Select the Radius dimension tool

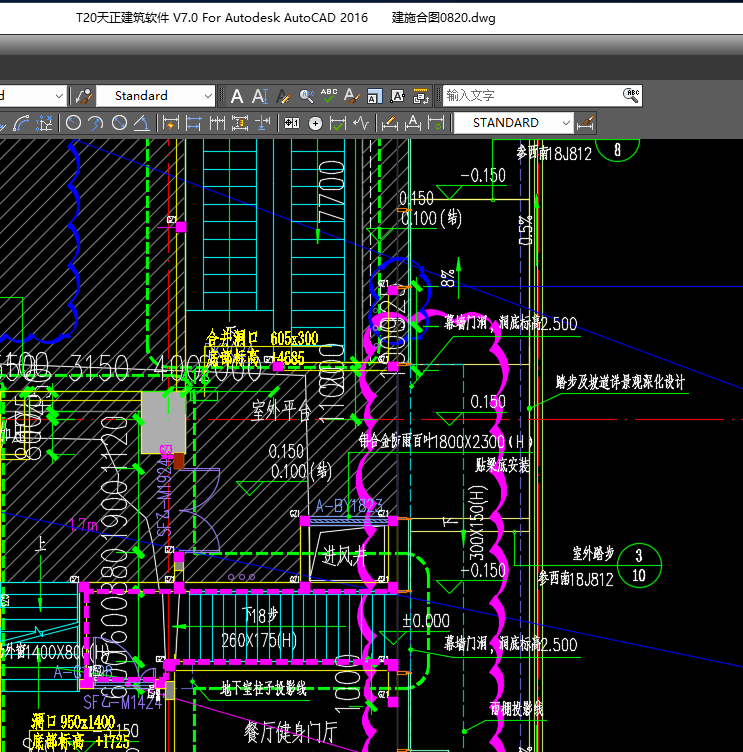pos(74,123)
